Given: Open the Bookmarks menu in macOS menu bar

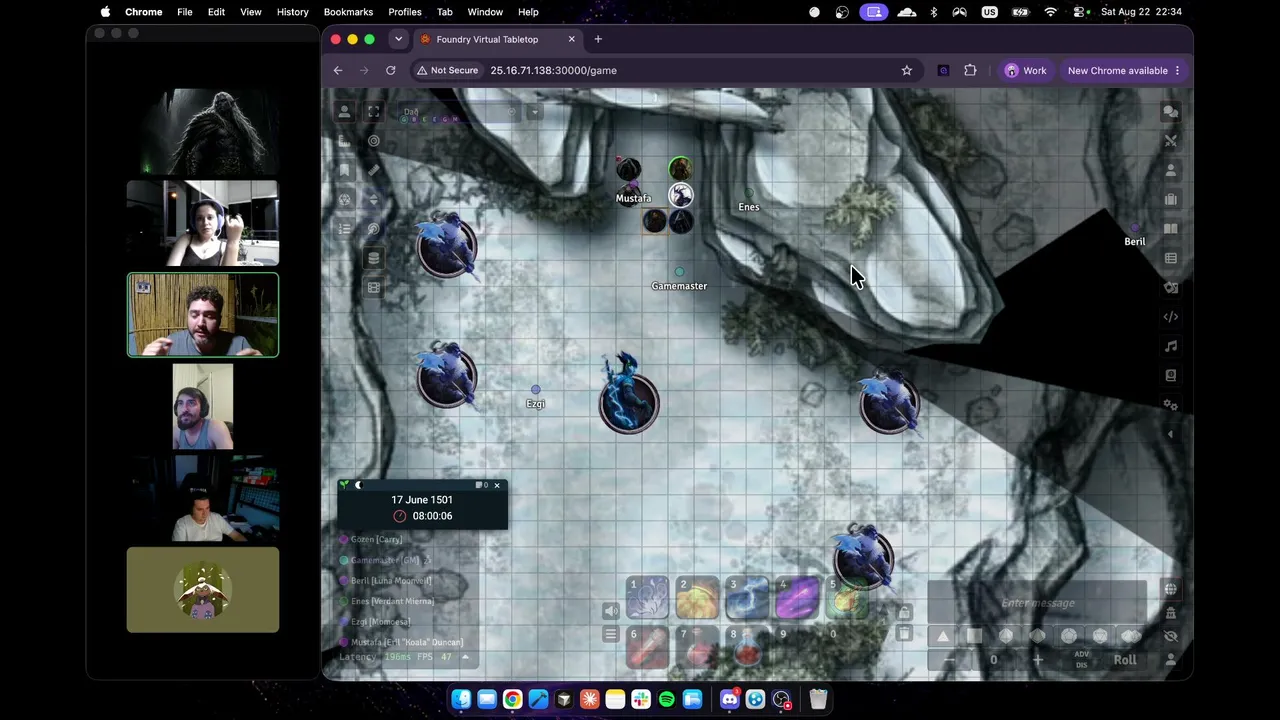Looking at the screenshot, I should pyautogui.click(x=348, y=12).
